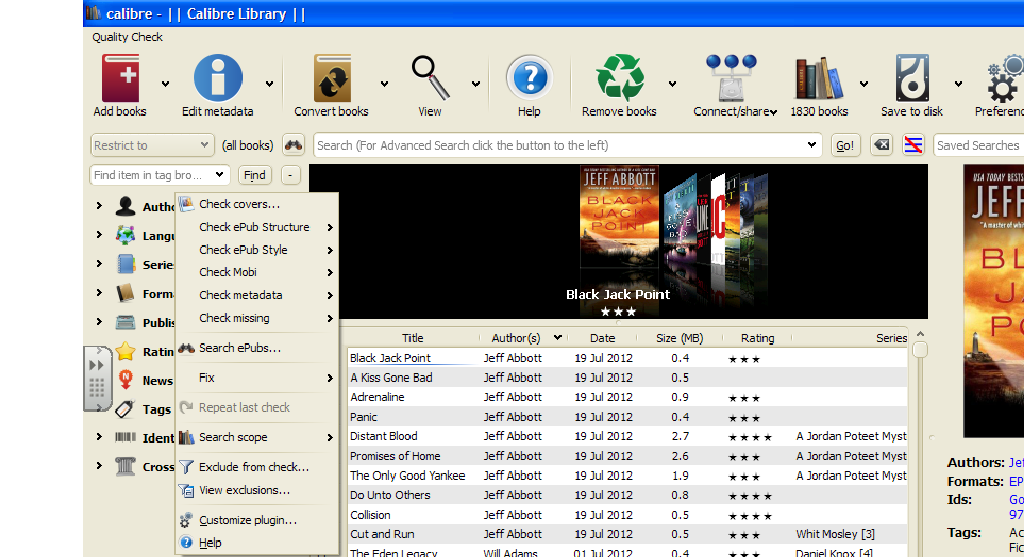1025x558 pixels.
Task: Click the book list vertical scrollbar handle
Action: [920, 350]
